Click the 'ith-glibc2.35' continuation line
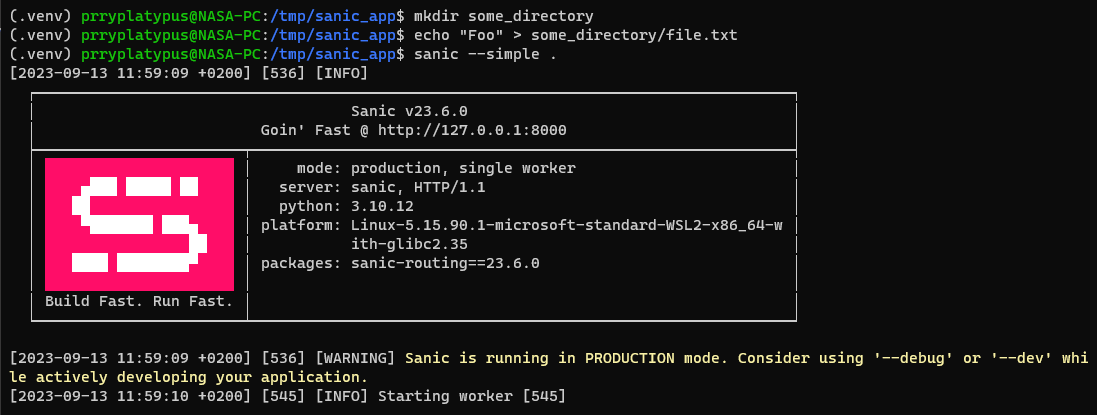This screenshot has height=415, width=1097. click(409, 244)
